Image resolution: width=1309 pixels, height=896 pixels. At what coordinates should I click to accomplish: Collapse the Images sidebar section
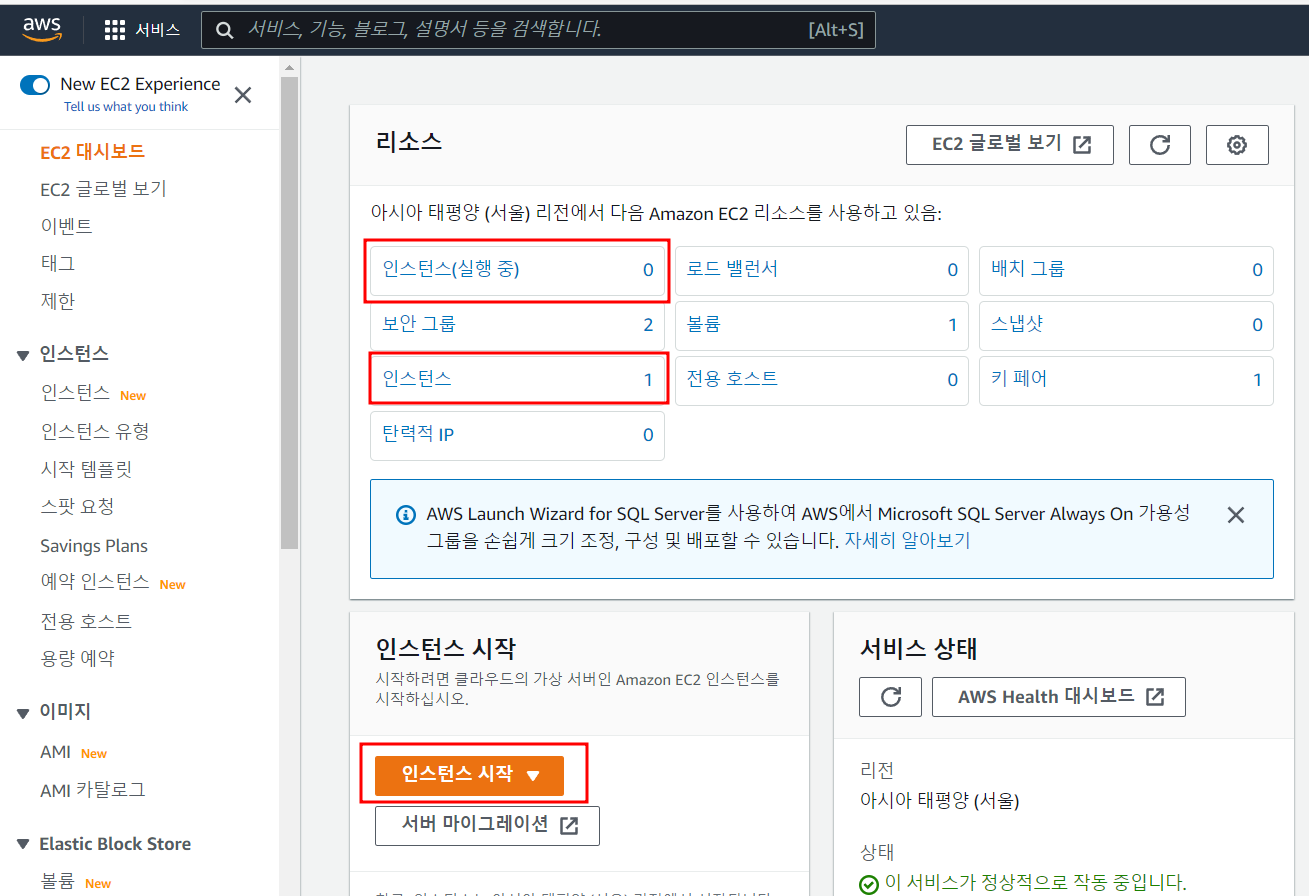coord(23,713)
